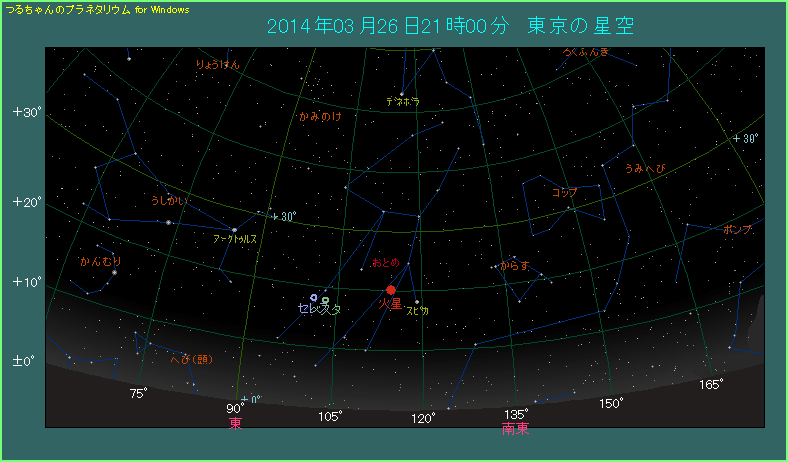Pick the Arcturus star dot

[234, 230]
